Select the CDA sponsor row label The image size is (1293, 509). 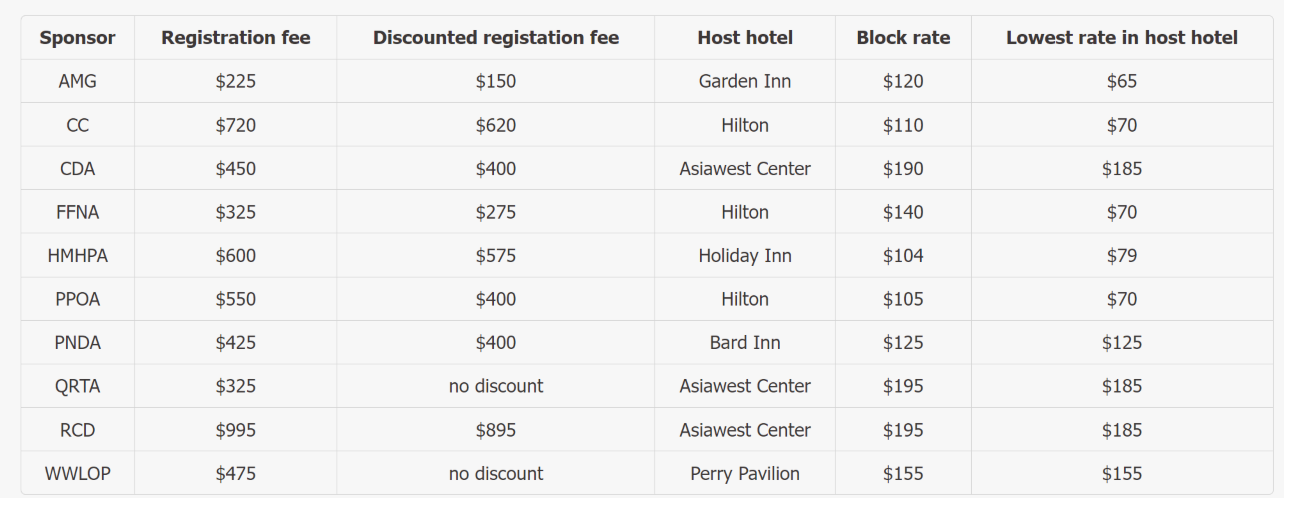(x=77, y=169)
